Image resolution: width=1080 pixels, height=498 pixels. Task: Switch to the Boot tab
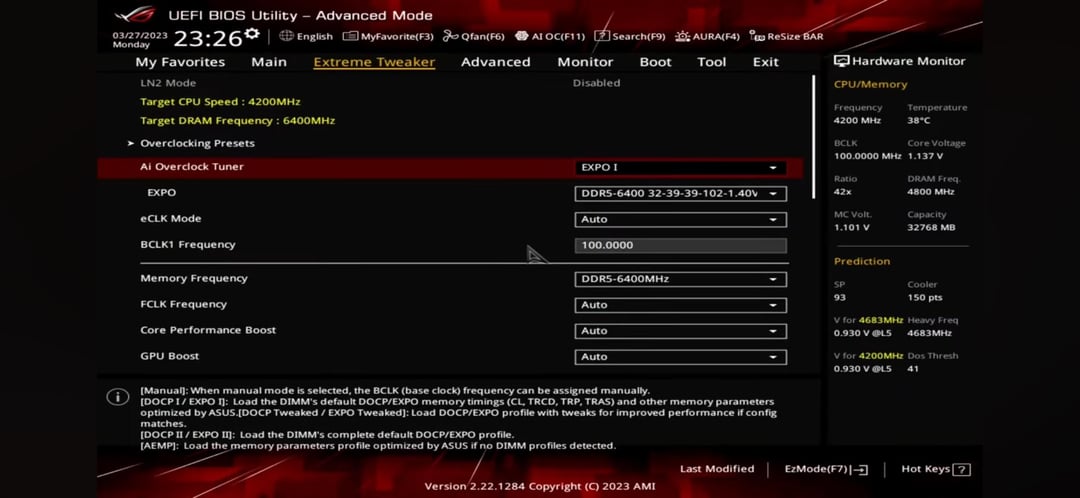(x=655, y=62)
